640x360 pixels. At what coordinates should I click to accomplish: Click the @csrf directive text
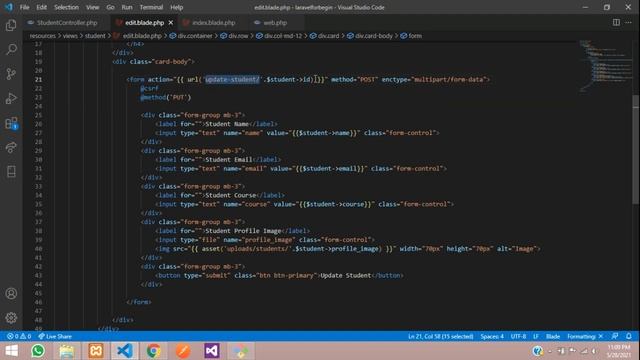click(149, 88)
